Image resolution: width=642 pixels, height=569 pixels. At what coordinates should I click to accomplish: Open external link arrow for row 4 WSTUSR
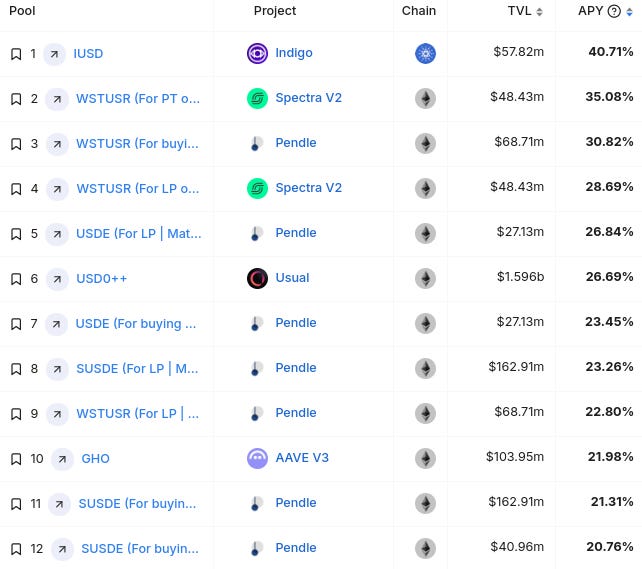point(57,189)
